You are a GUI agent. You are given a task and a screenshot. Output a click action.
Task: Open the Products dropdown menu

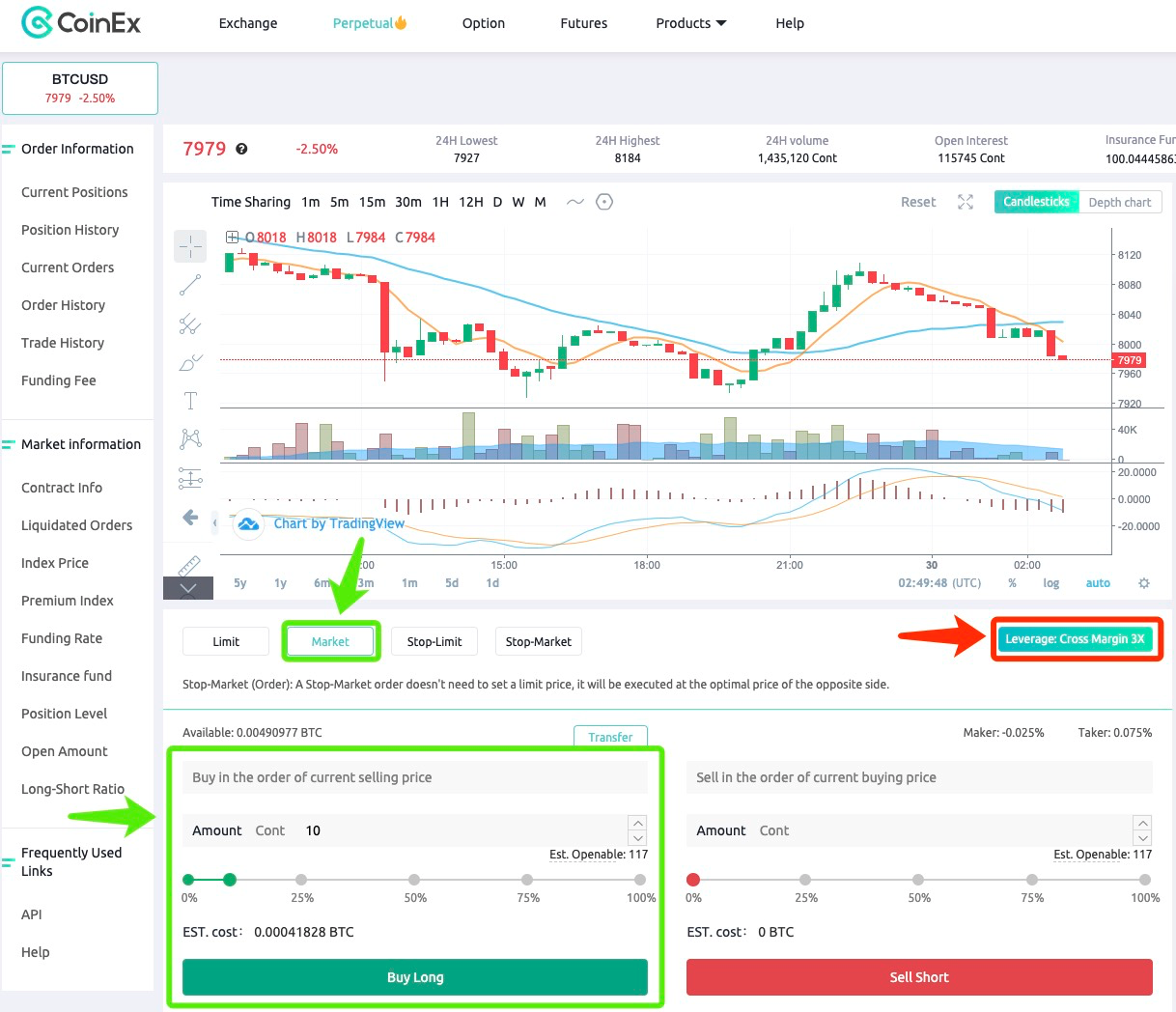point(690,23)
